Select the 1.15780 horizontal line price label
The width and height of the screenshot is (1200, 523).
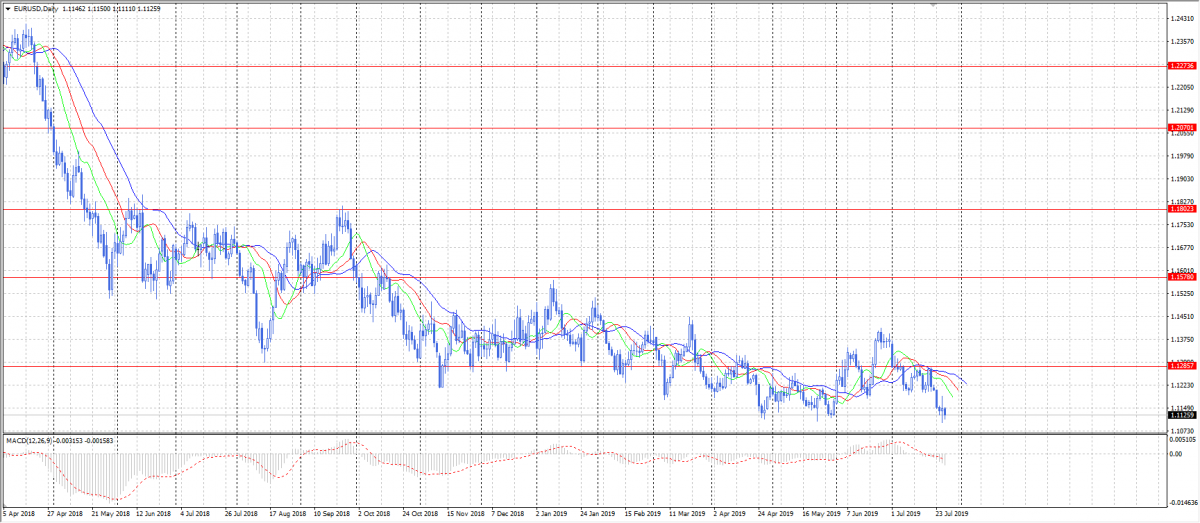(x=1182, y=277)
